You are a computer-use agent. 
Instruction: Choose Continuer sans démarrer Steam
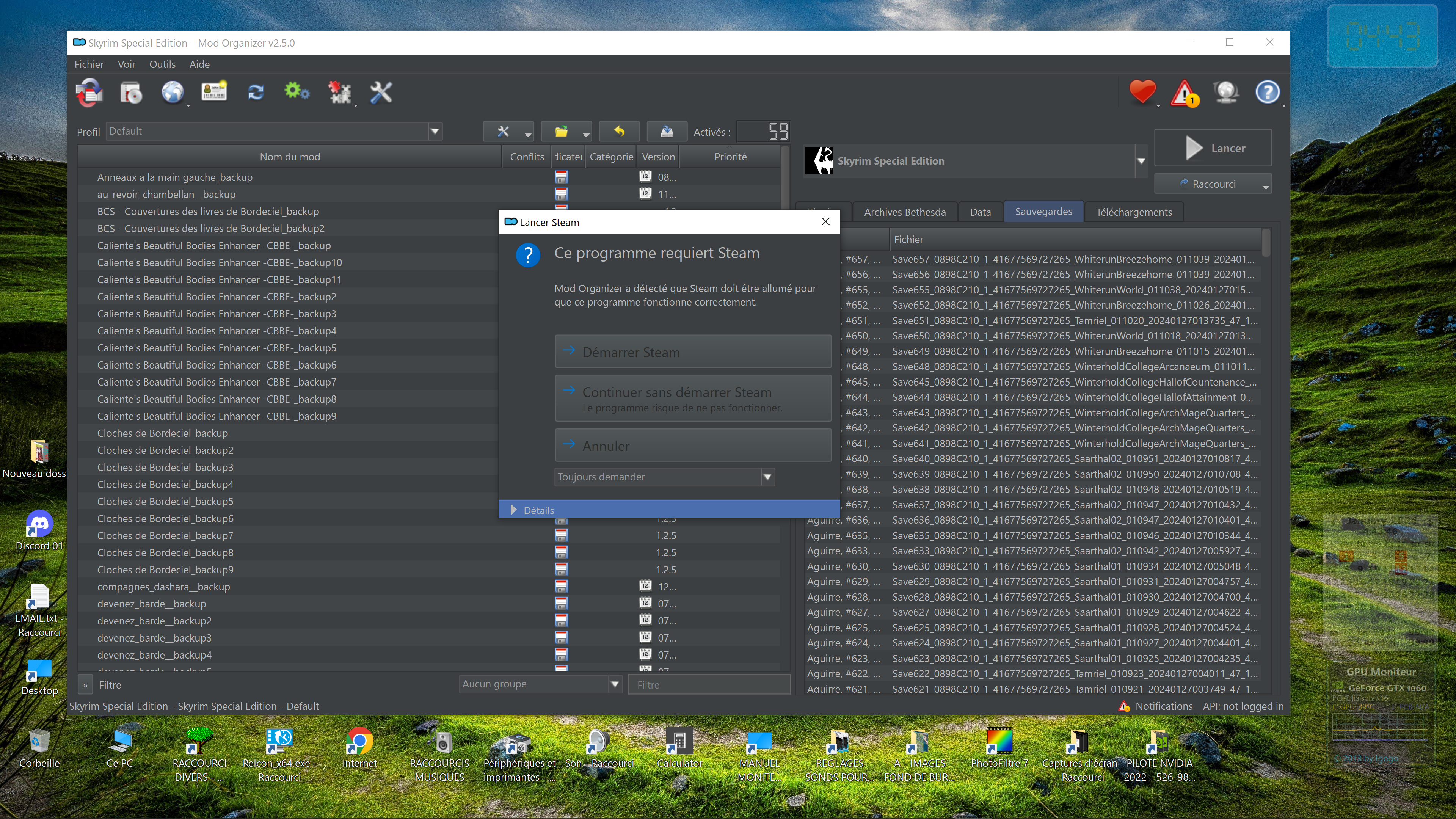[x=693, y=398]
